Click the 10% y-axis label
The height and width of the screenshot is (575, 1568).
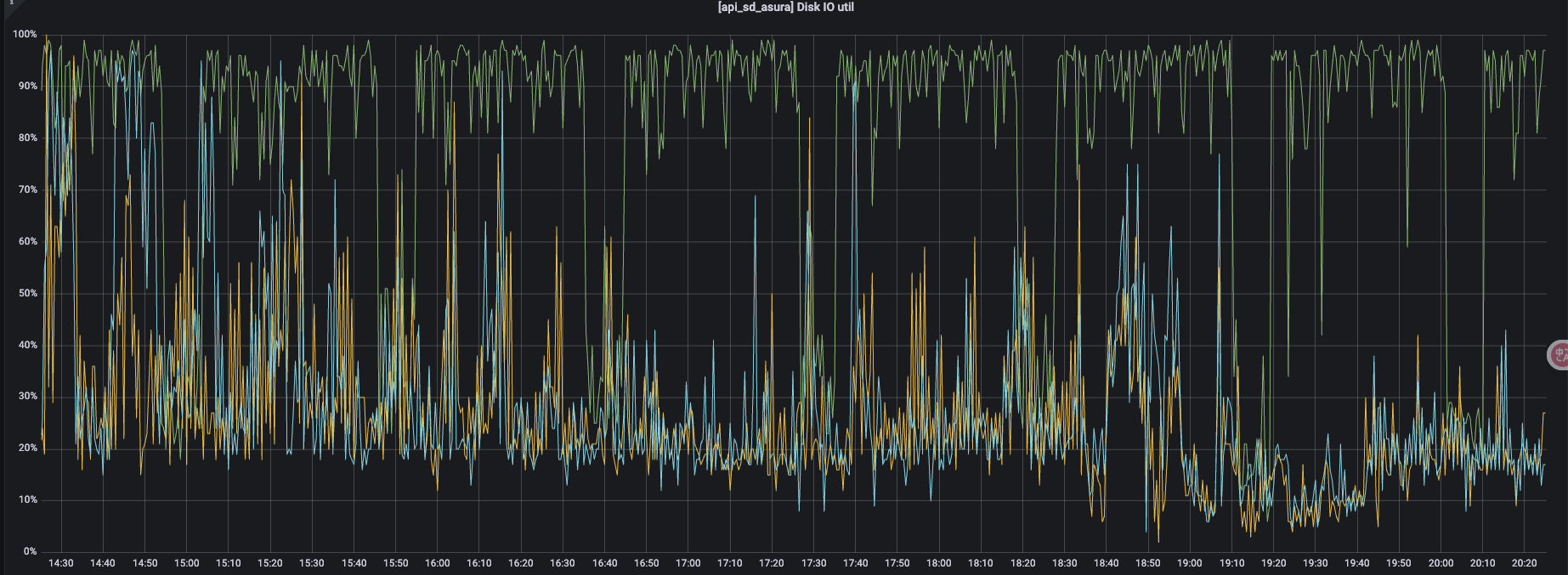tap(27, 500)
